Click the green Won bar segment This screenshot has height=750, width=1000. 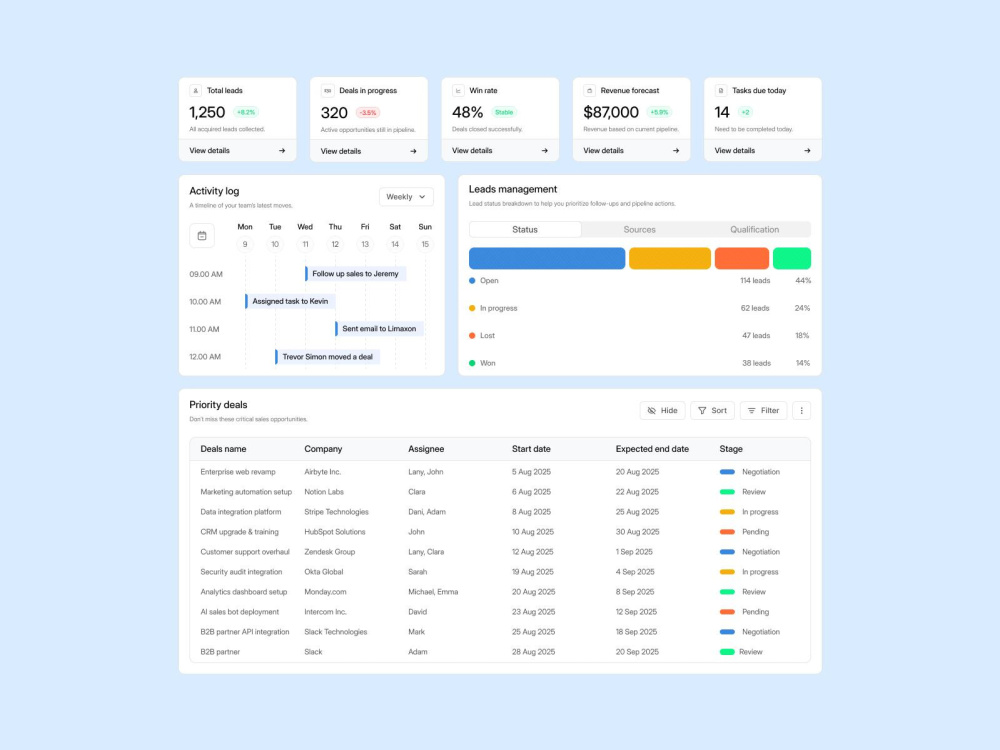point(792,258)
